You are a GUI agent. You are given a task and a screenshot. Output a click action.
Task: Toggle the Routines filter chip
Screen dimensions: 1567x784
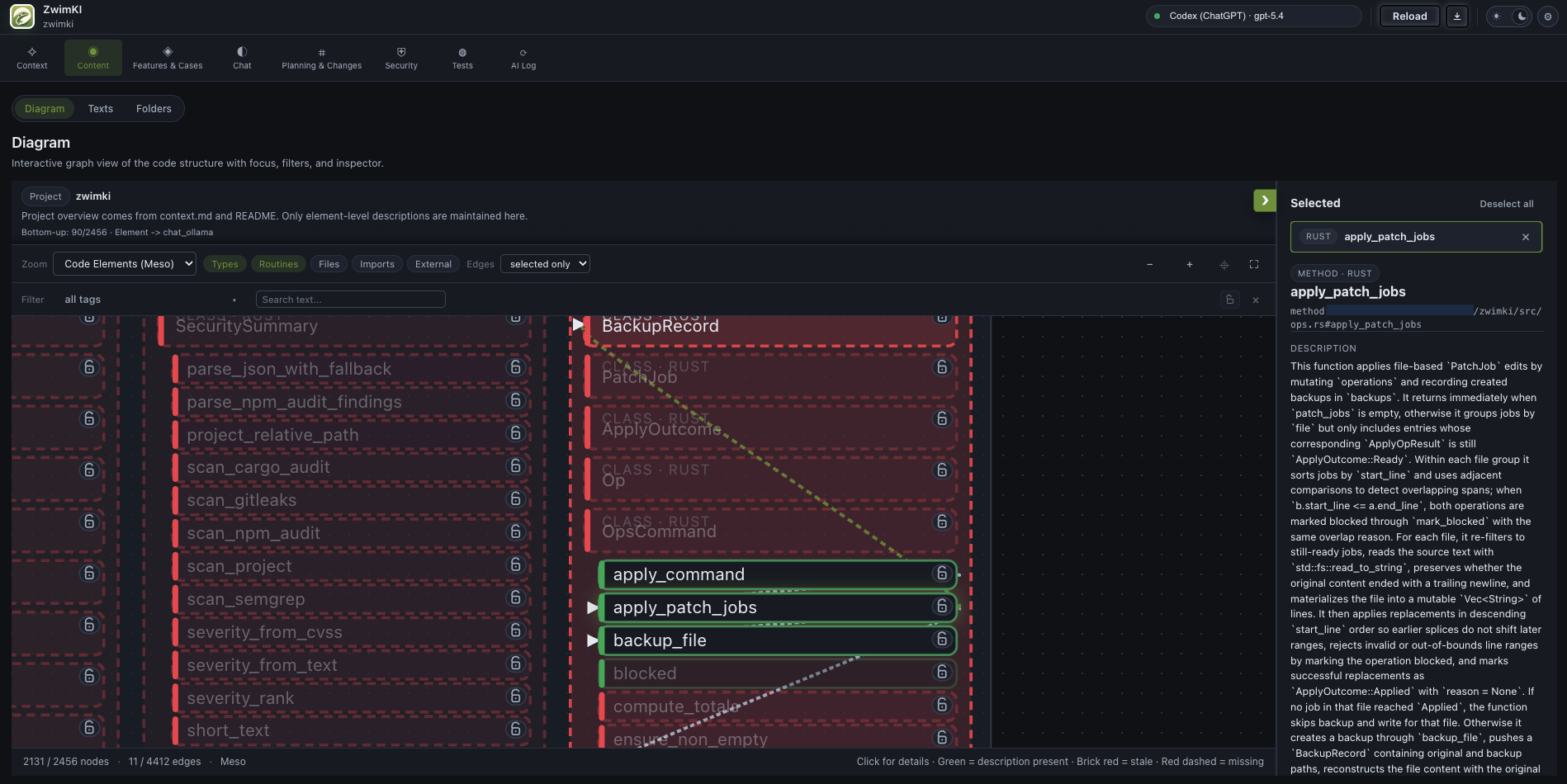pos(278,264)
